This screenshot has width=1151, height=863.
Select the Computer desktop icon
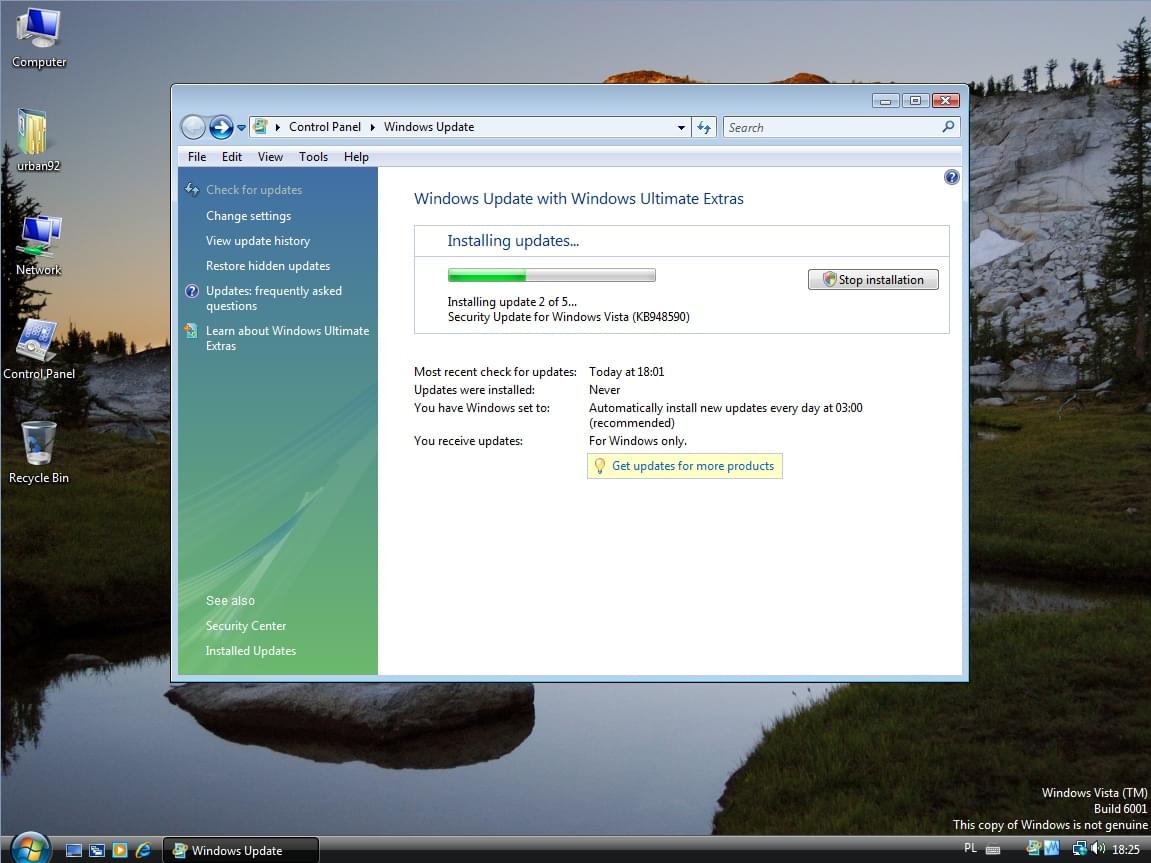(x=39, y=38)
